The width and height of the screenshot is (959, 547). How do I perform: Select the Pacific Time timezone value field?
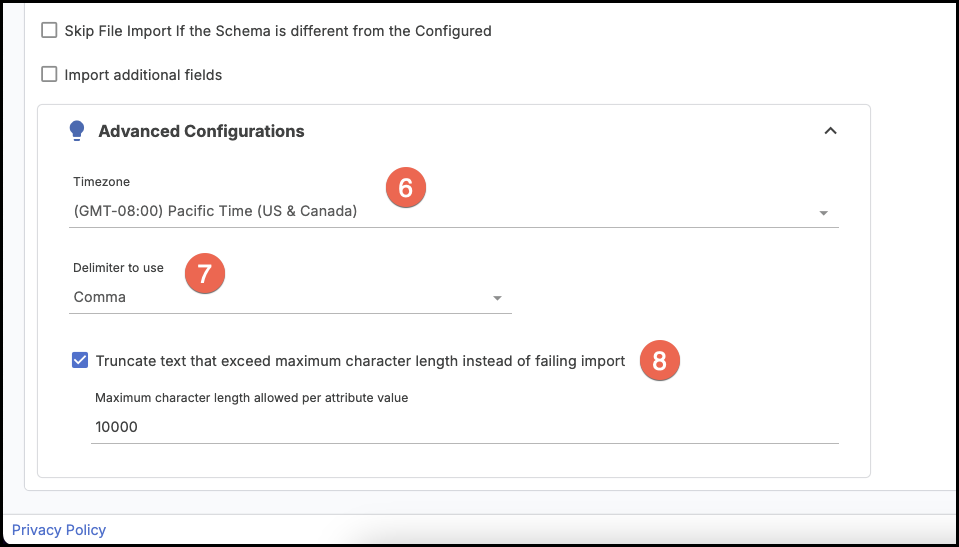[453, 212]
